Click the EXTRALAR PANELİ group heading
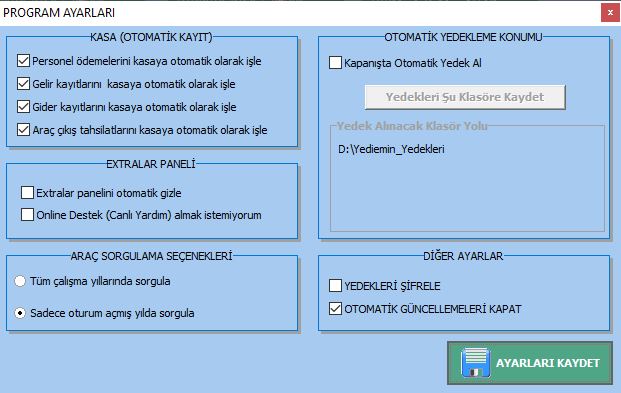 tap(151, 164)
